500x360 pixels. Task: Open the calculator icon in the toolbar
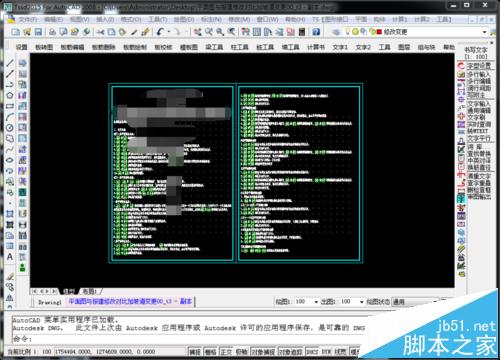tap(302, 32)
